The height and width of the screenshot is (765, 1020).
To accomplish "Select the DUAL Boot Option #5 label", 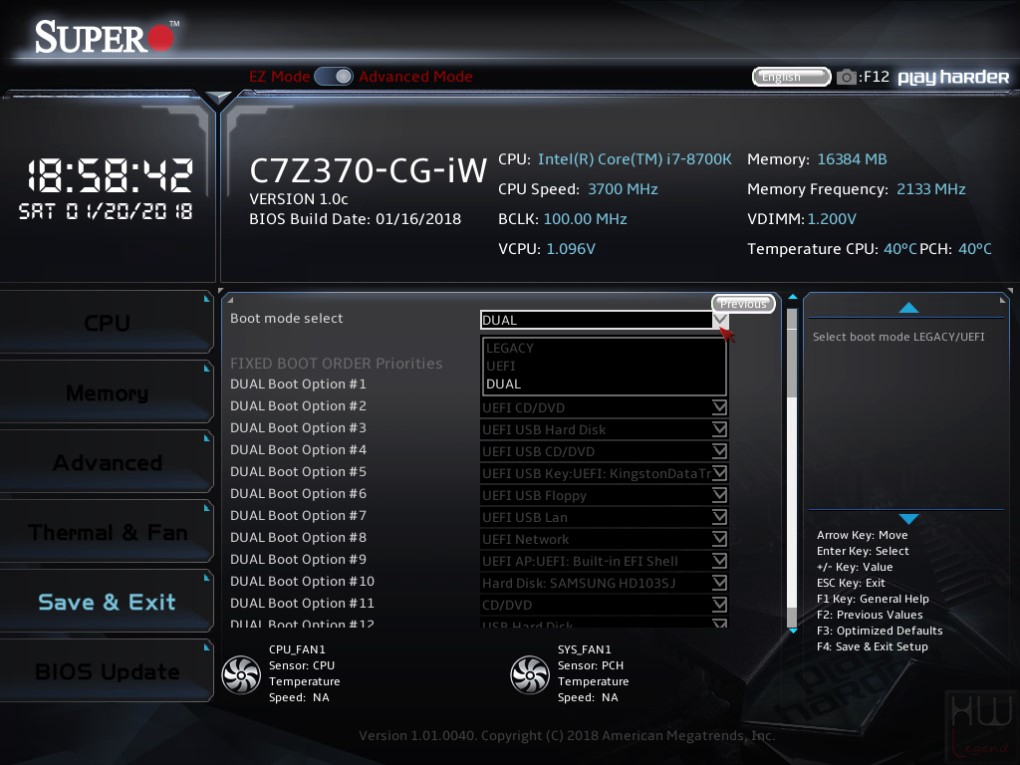I will pyautogui.click(x=298, y=472).
